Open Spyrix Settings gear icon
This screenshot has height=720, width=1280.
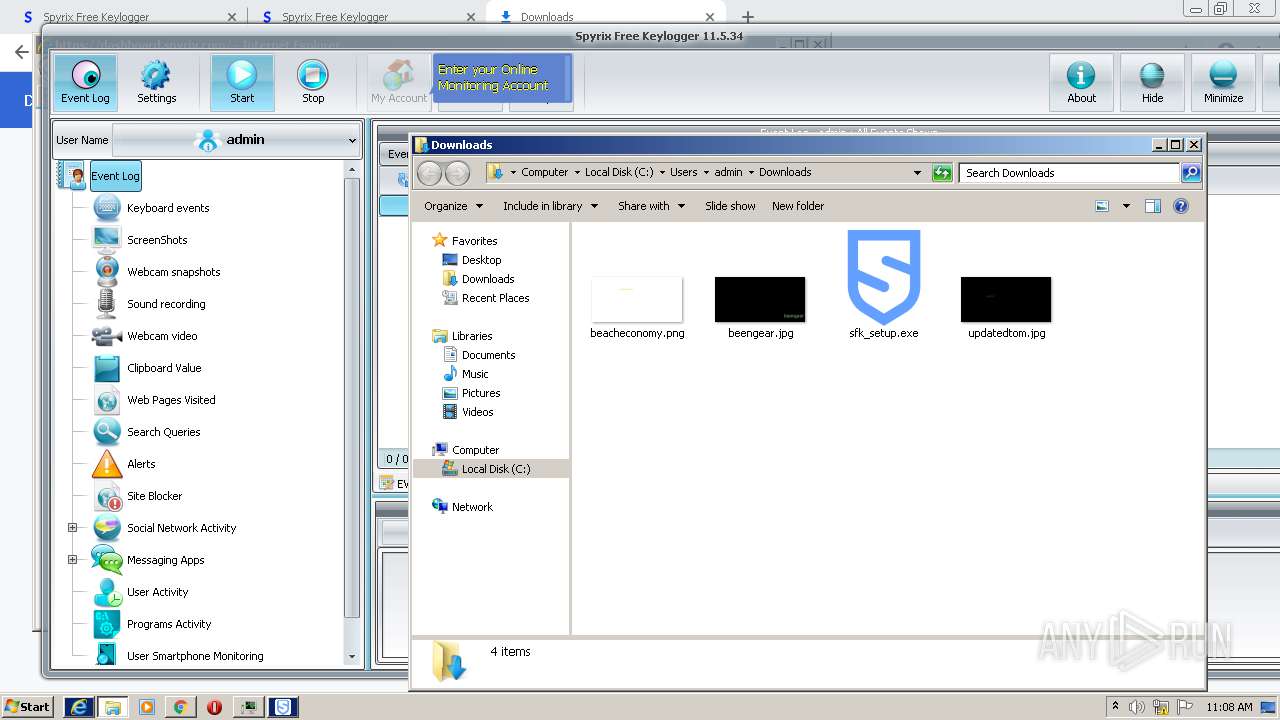(x=156, y=82)
